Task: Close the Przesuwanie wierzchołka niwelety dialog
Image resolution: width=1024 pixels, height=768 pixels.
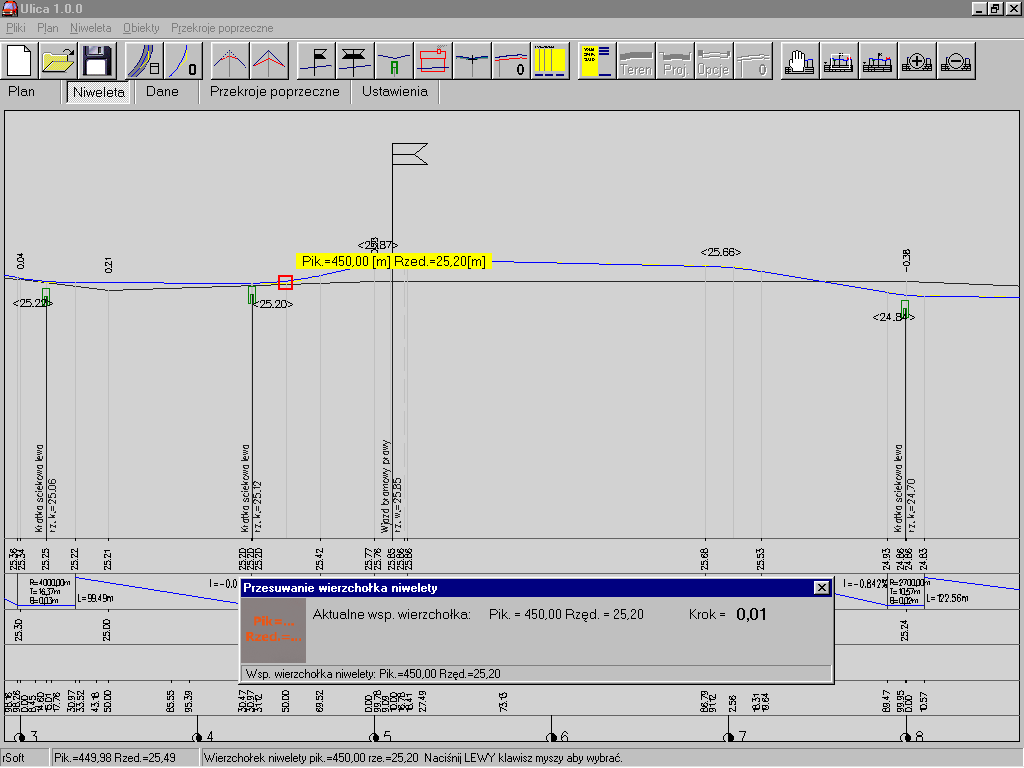Action: pyautogui.click(x=821, y=588)
